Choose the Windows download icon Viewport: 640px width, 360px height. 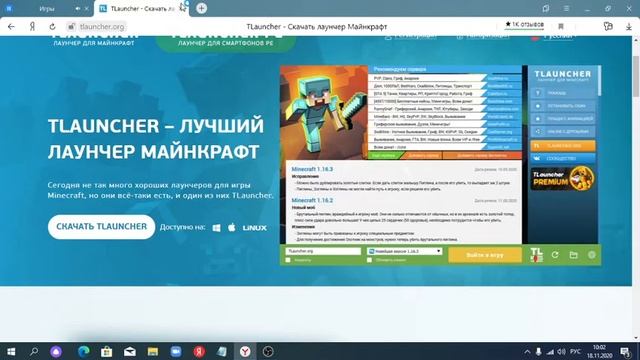216,227
